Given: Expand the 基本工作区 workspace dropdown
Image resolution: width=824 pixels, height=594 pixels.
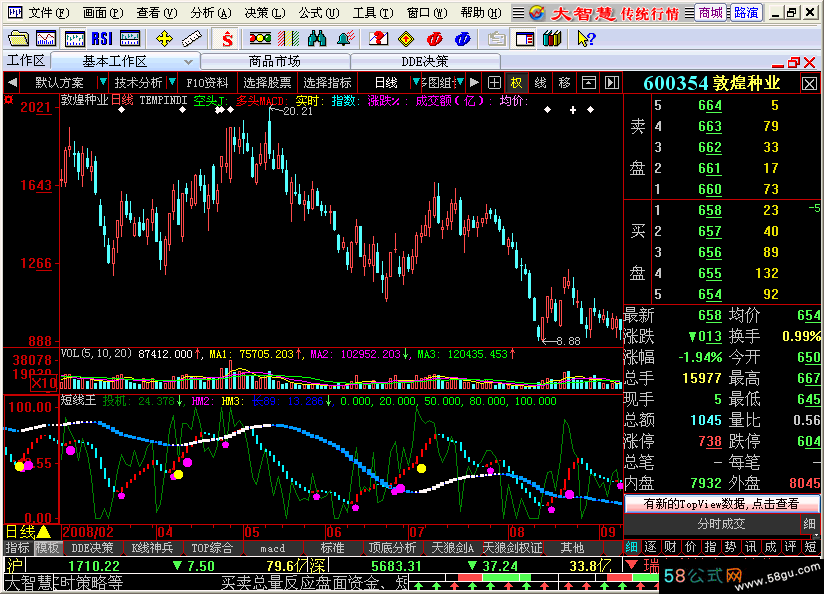Looking at the screenshot, I should pyautogui.click(x=188, y=62).
